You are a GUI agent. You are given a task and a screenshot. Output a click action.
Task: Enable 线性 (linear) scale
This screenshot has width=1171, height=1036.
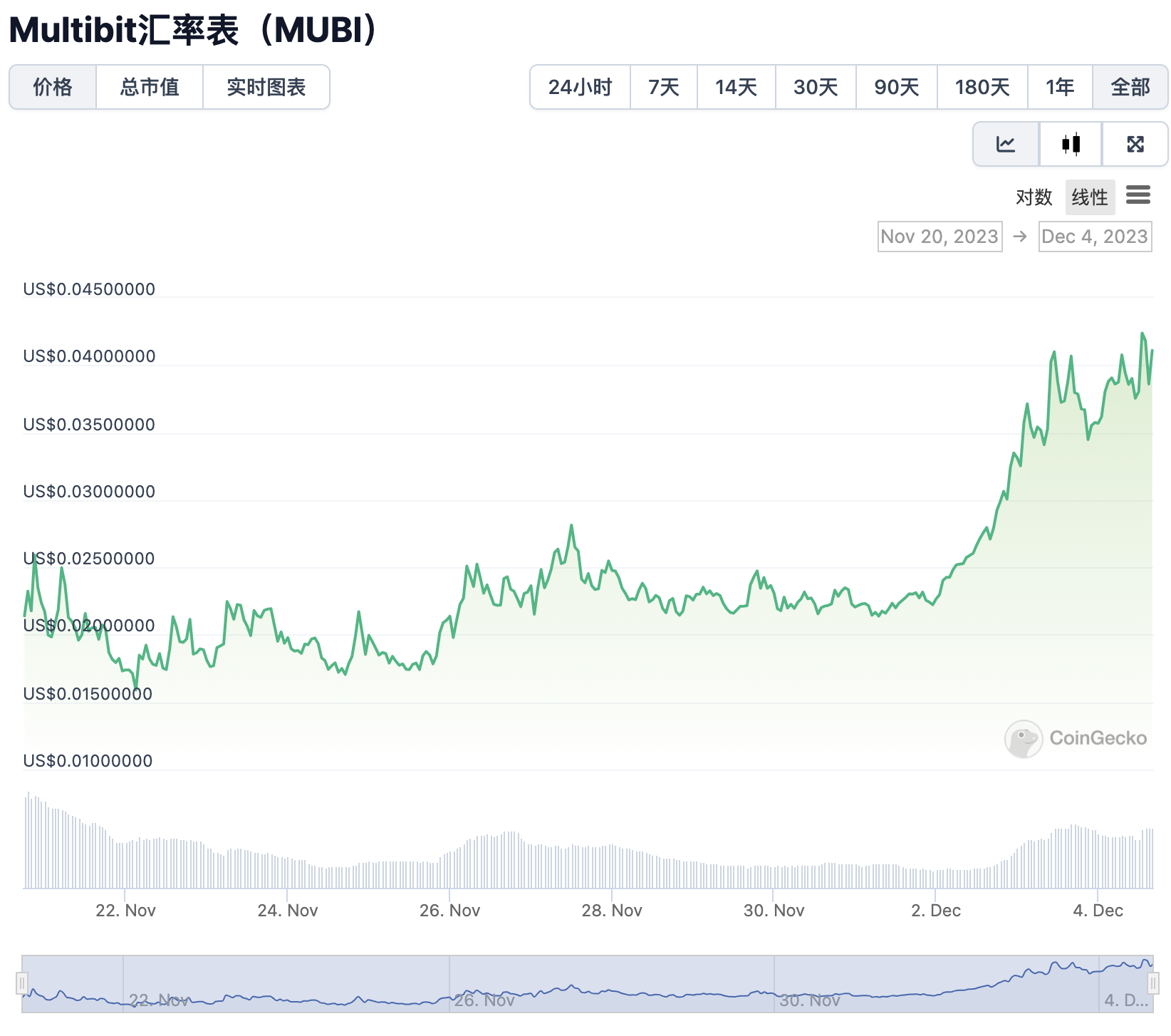[1089, 197]
